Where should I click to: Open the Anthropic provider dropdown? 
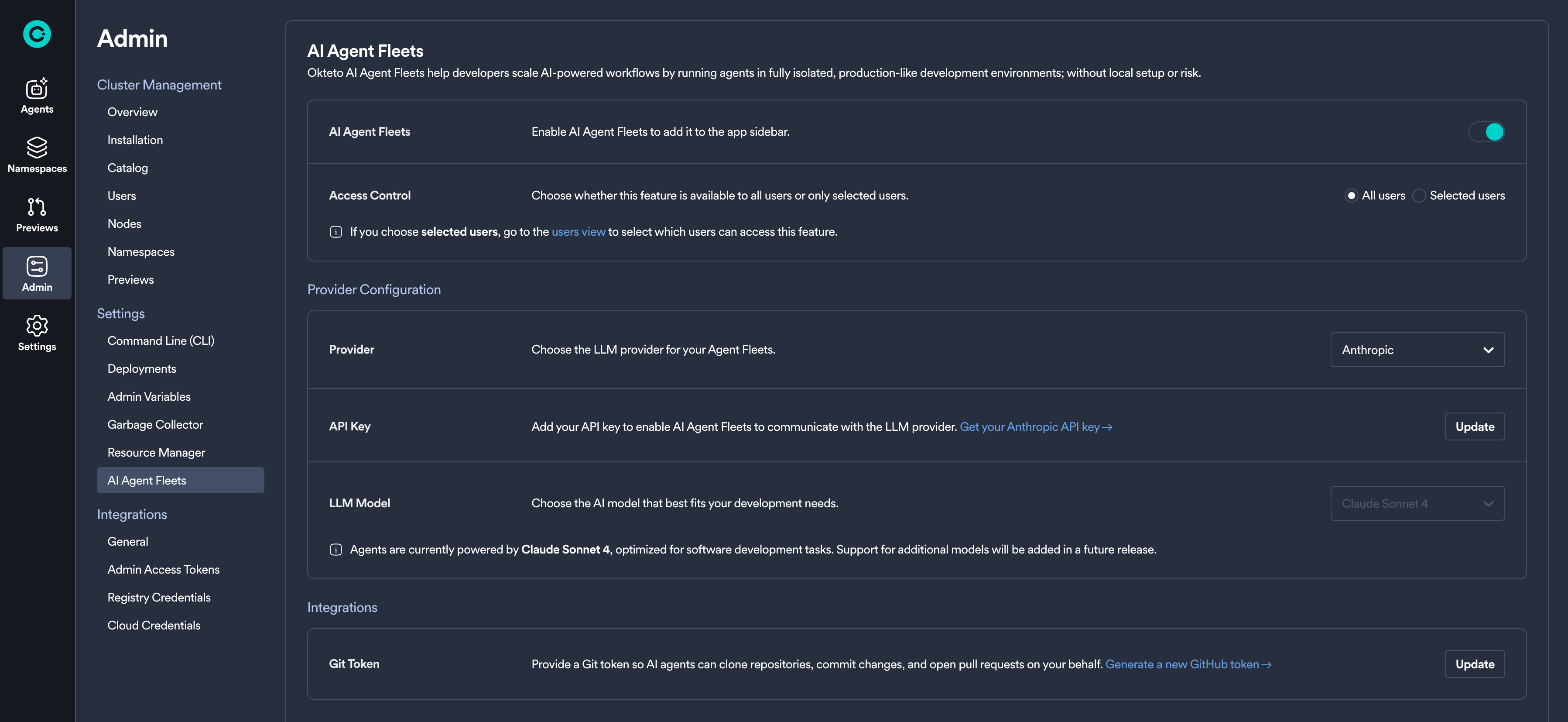(x=1417, y=350)
